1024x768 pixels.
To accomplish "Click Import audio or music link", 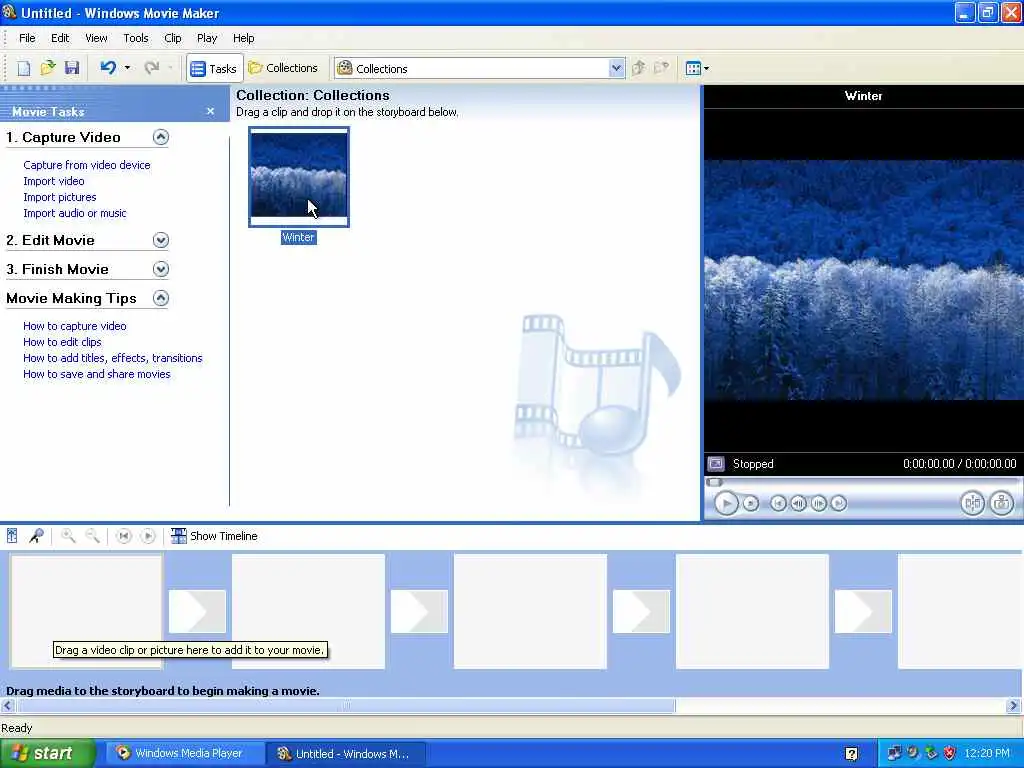I will [74, 213].
